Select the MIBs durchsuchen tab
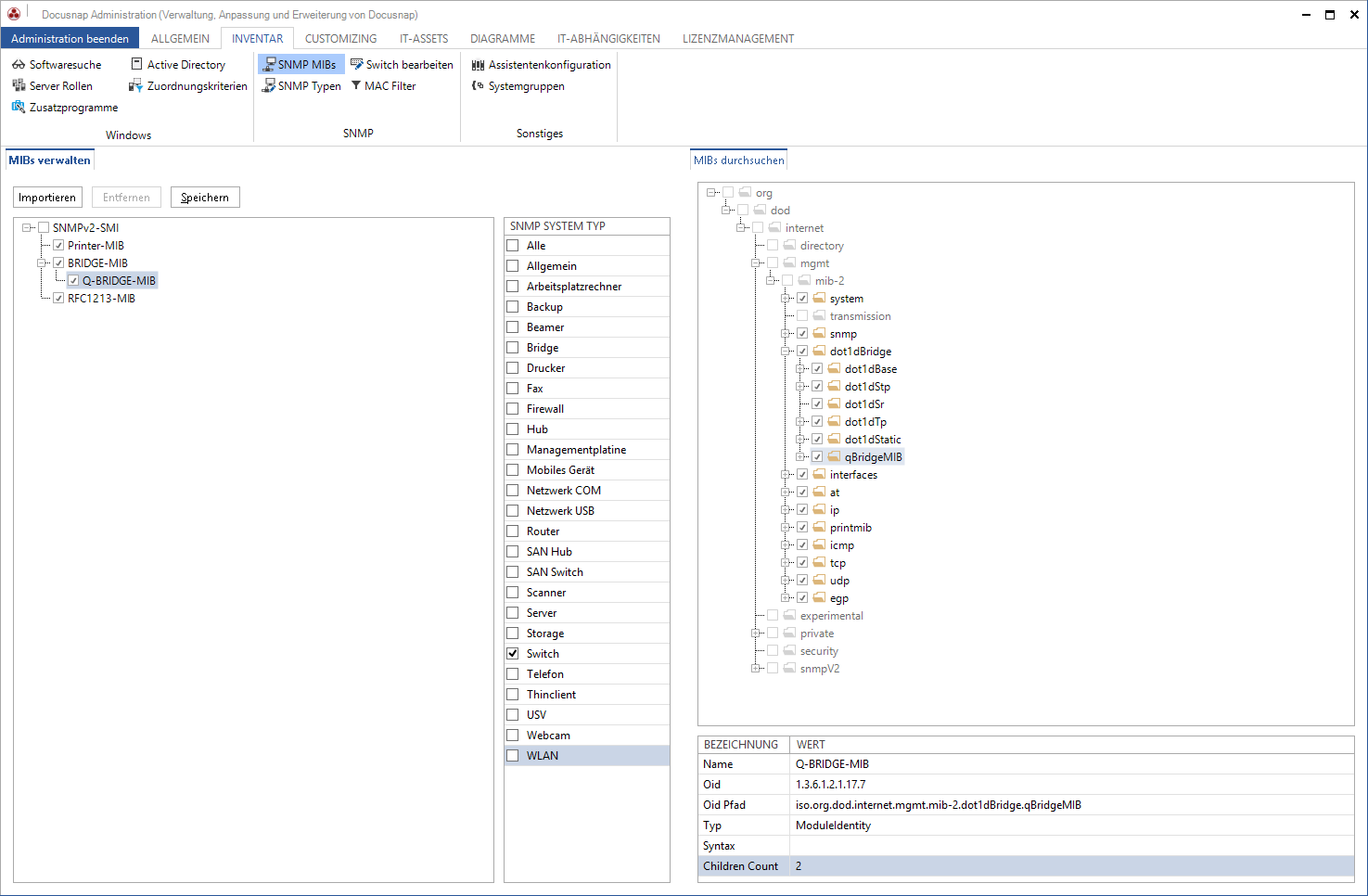The height and width of the screenshot is (896, 1368). [x=739, y=160]
